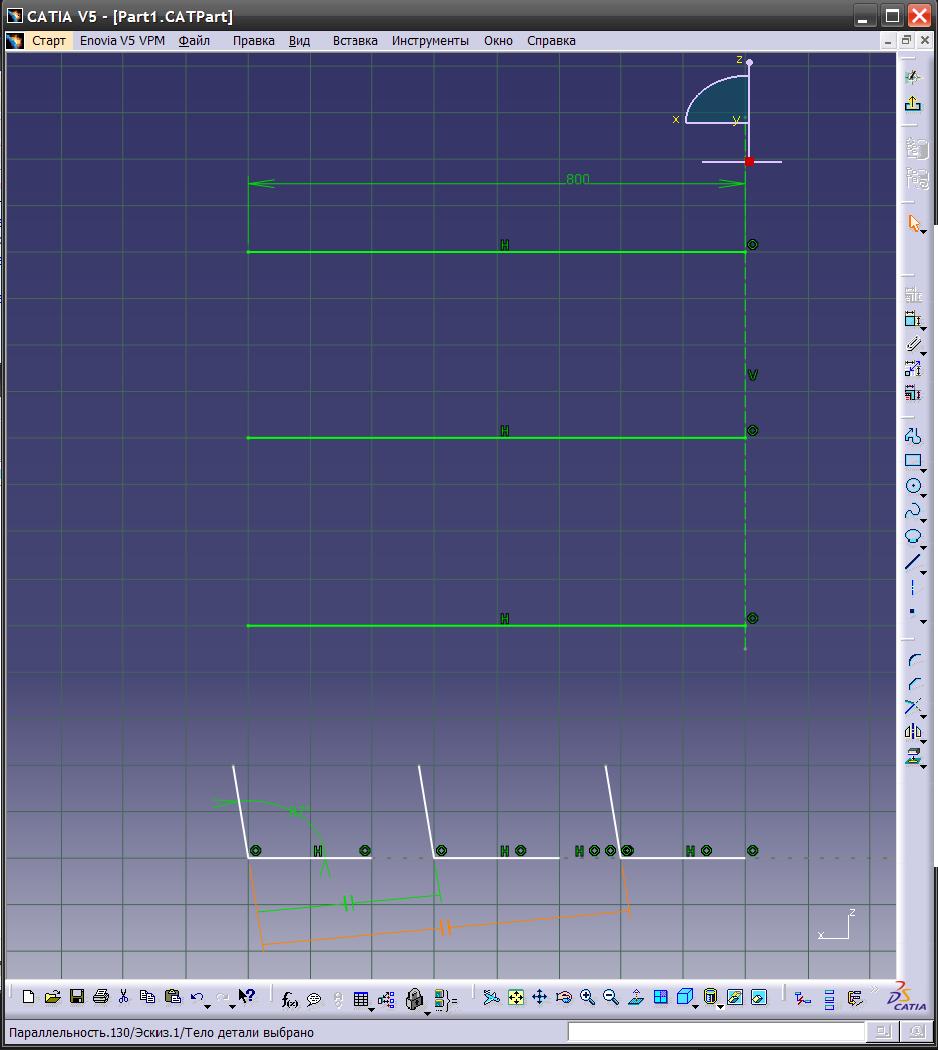938x1050 pixels.
Task: Click the Constraints Defined in Dialog Box icon
Action: pyautogui.click(x=913, y=295)
